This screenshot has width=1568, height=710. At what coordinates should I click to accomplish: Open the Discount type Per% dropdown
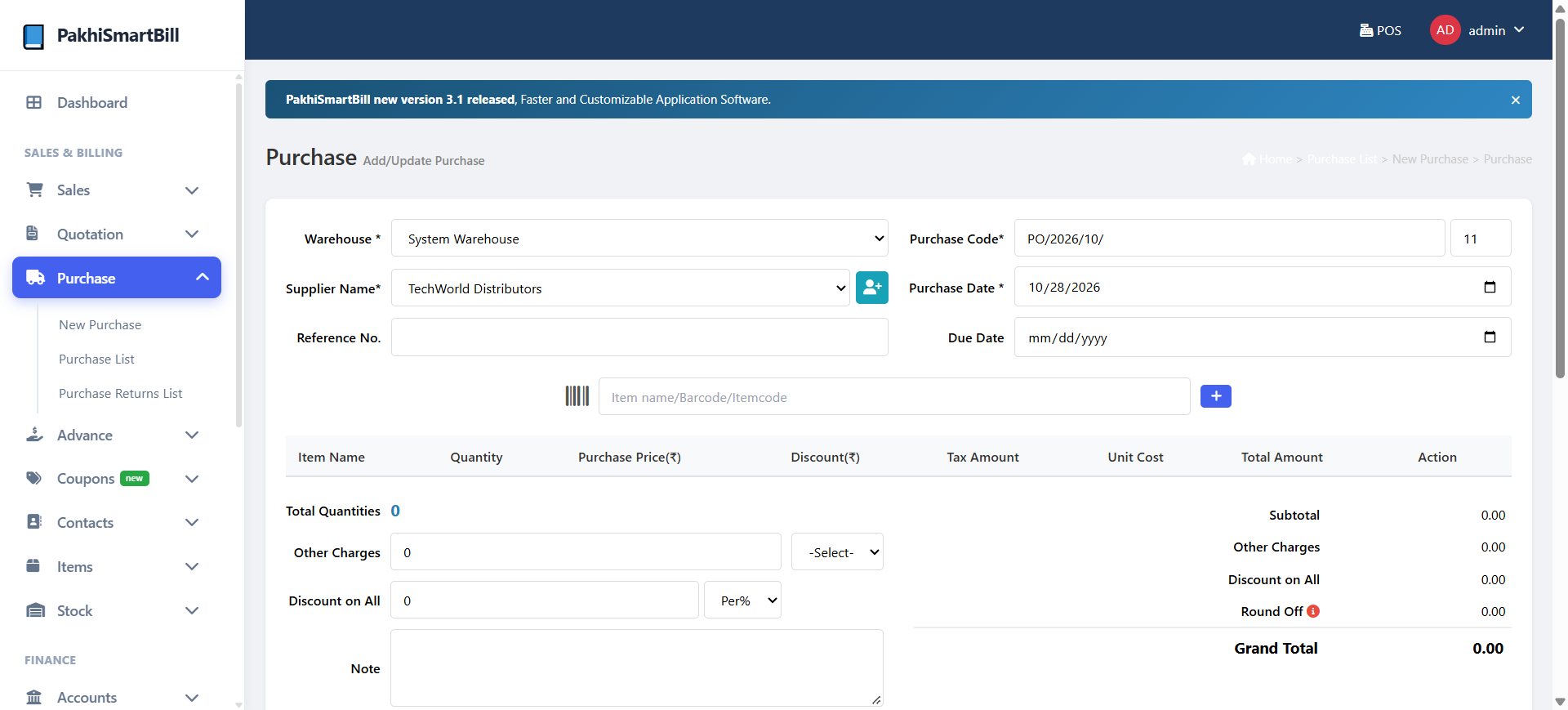(742, 601)
